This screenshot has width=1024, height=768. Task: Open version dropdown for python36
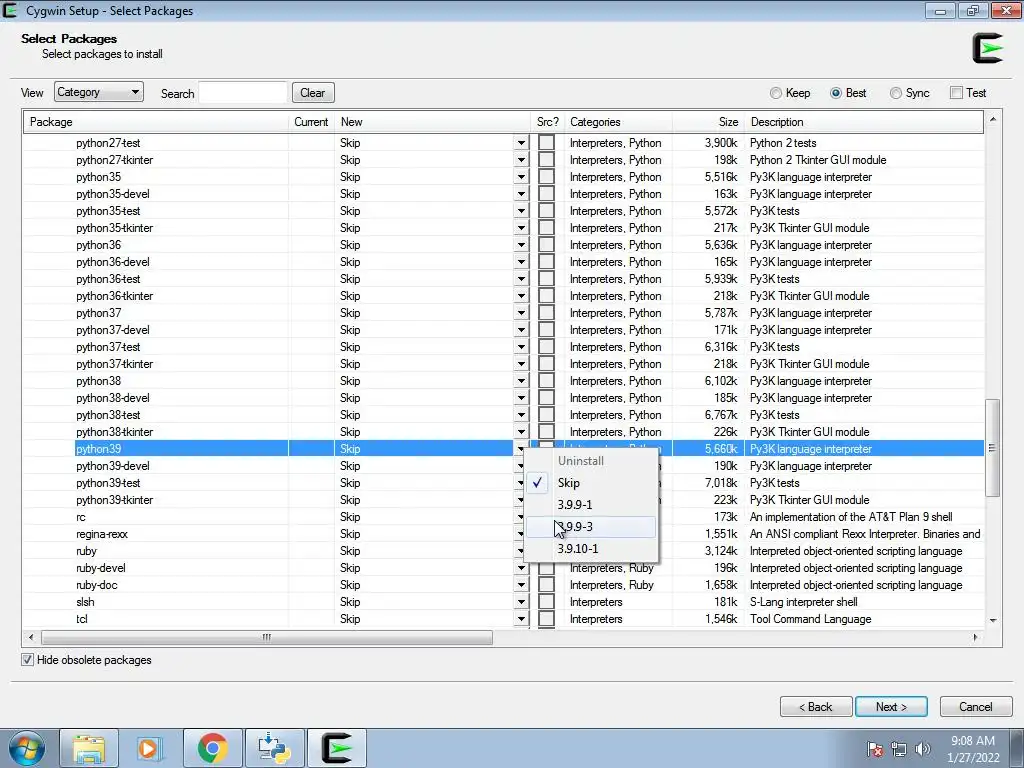click(x=521, y=245)
